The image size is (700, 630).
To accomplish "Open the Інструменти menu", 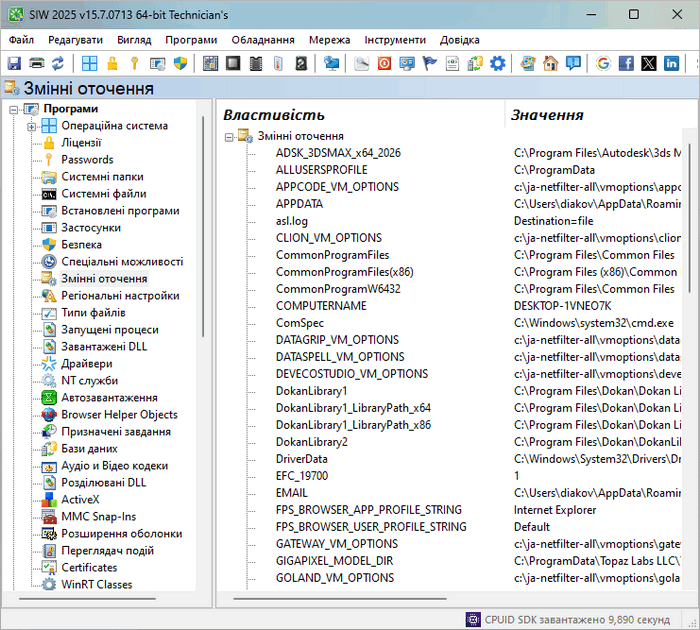I will click(395, 40).
